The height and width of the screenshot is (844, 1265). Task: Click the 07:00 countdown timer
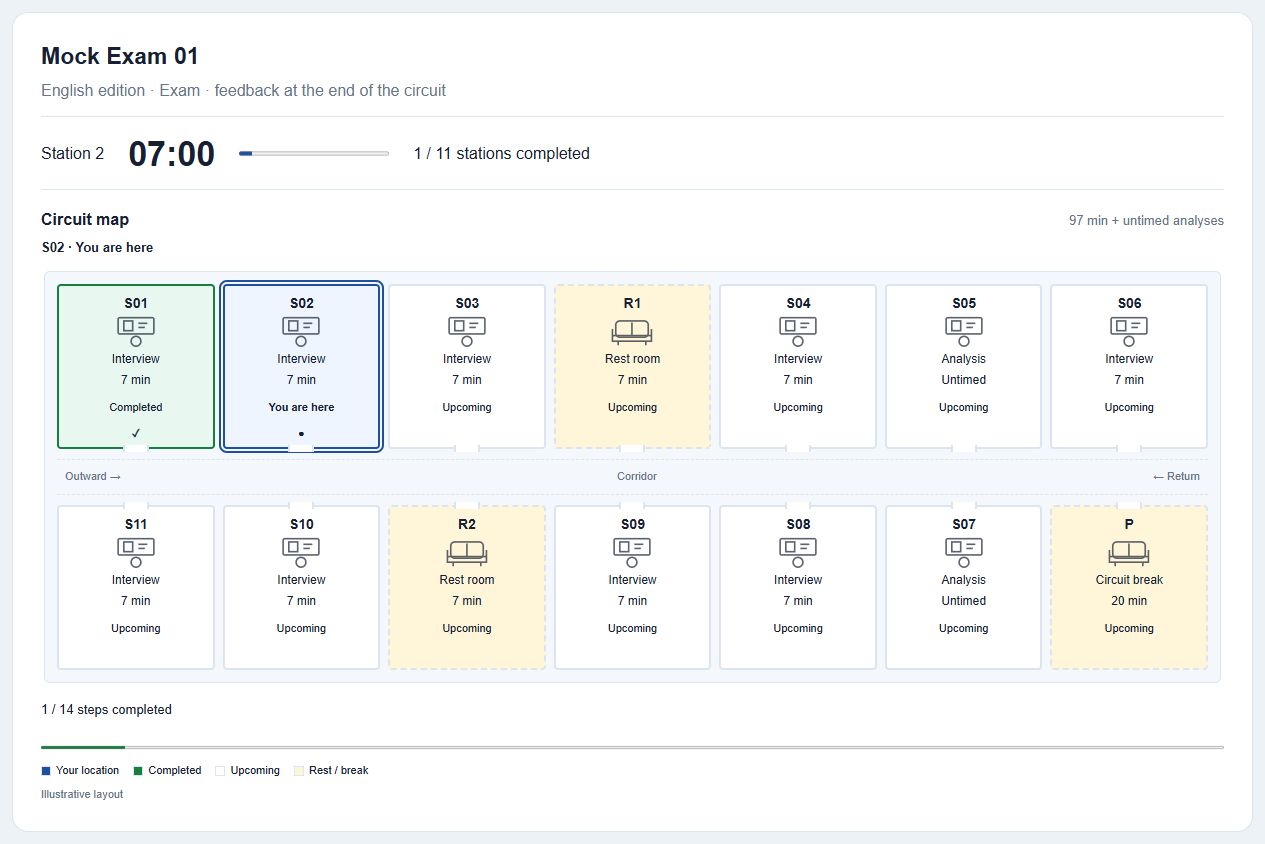click(172, 154)
